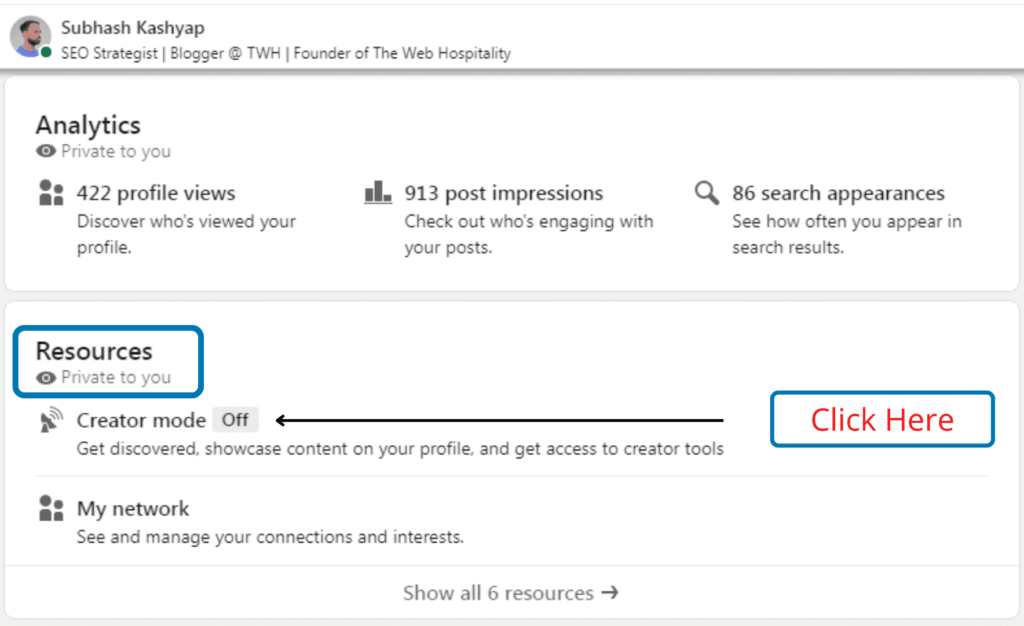Image resolution: width=1024 pixels, height=626 pixels.
Task: Select the My network people icon
Action: tap(51, 507)
